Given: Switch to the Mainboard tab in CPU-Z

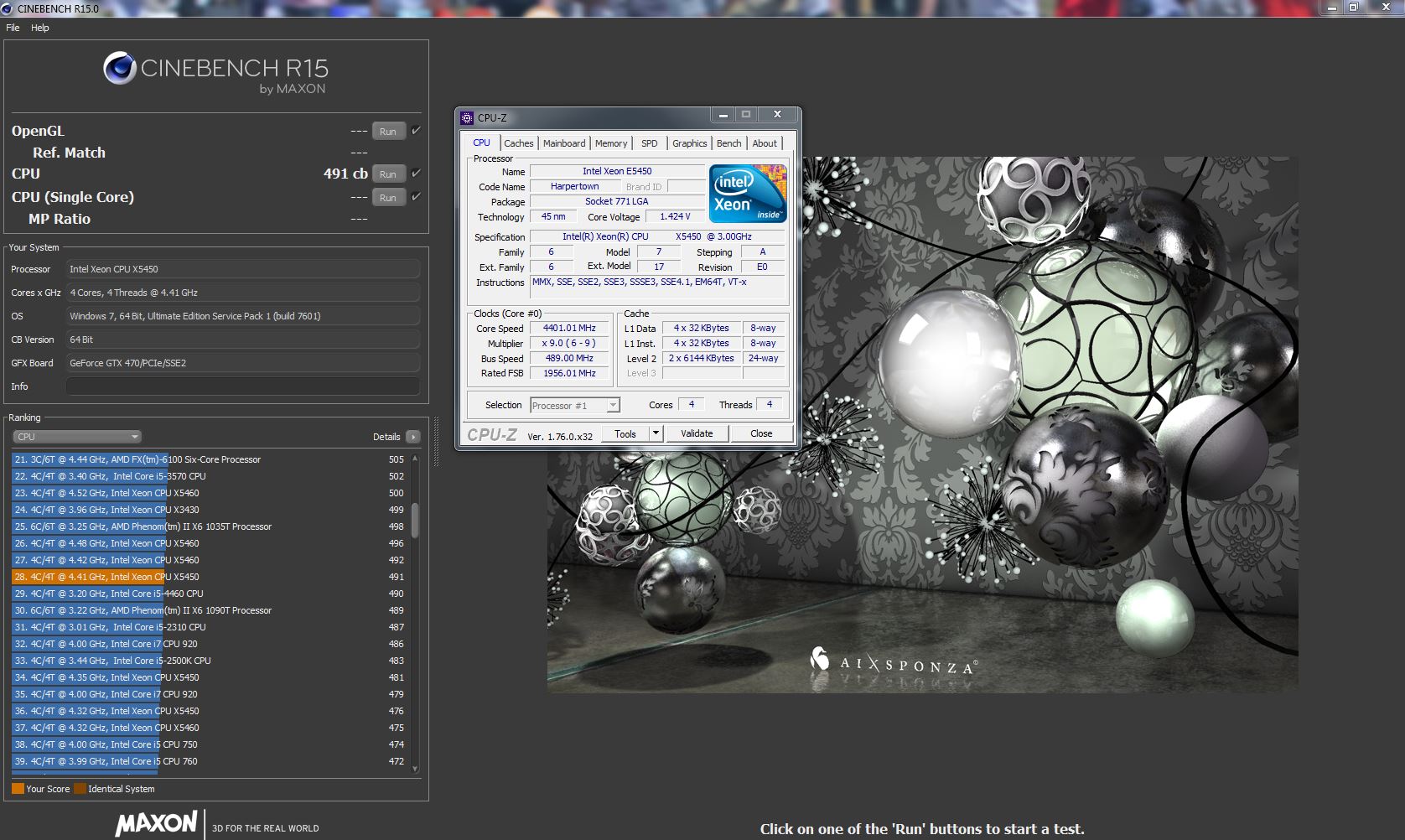Looking at the screenshot, I should (564, 143).
